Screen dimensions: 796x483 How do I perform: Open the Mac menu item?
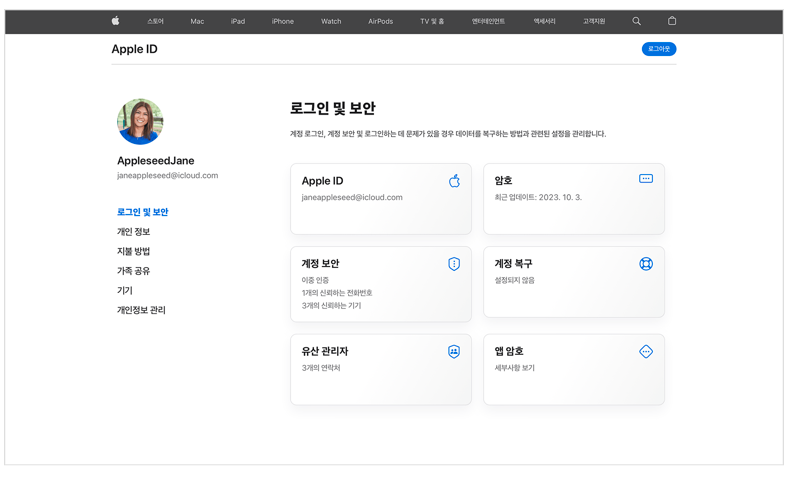(199, 21)
